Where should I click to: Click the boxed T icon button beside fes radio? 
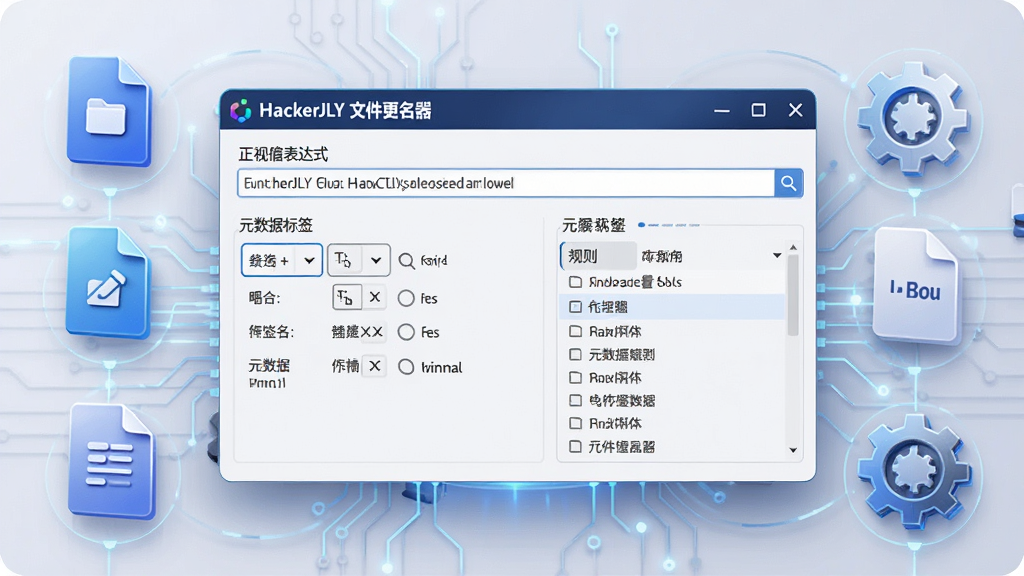346,298
